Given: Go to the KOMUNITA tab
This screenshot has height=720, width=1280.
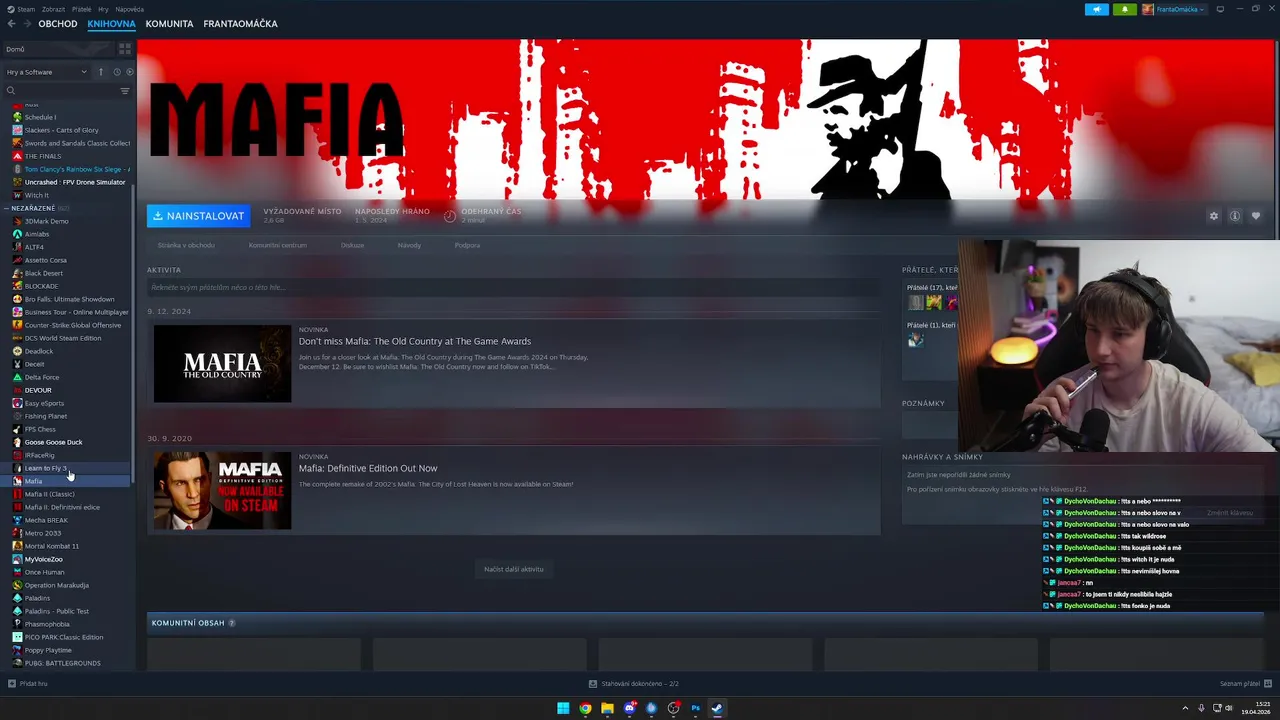Looking at the screenshot, I should pos(169,24).
